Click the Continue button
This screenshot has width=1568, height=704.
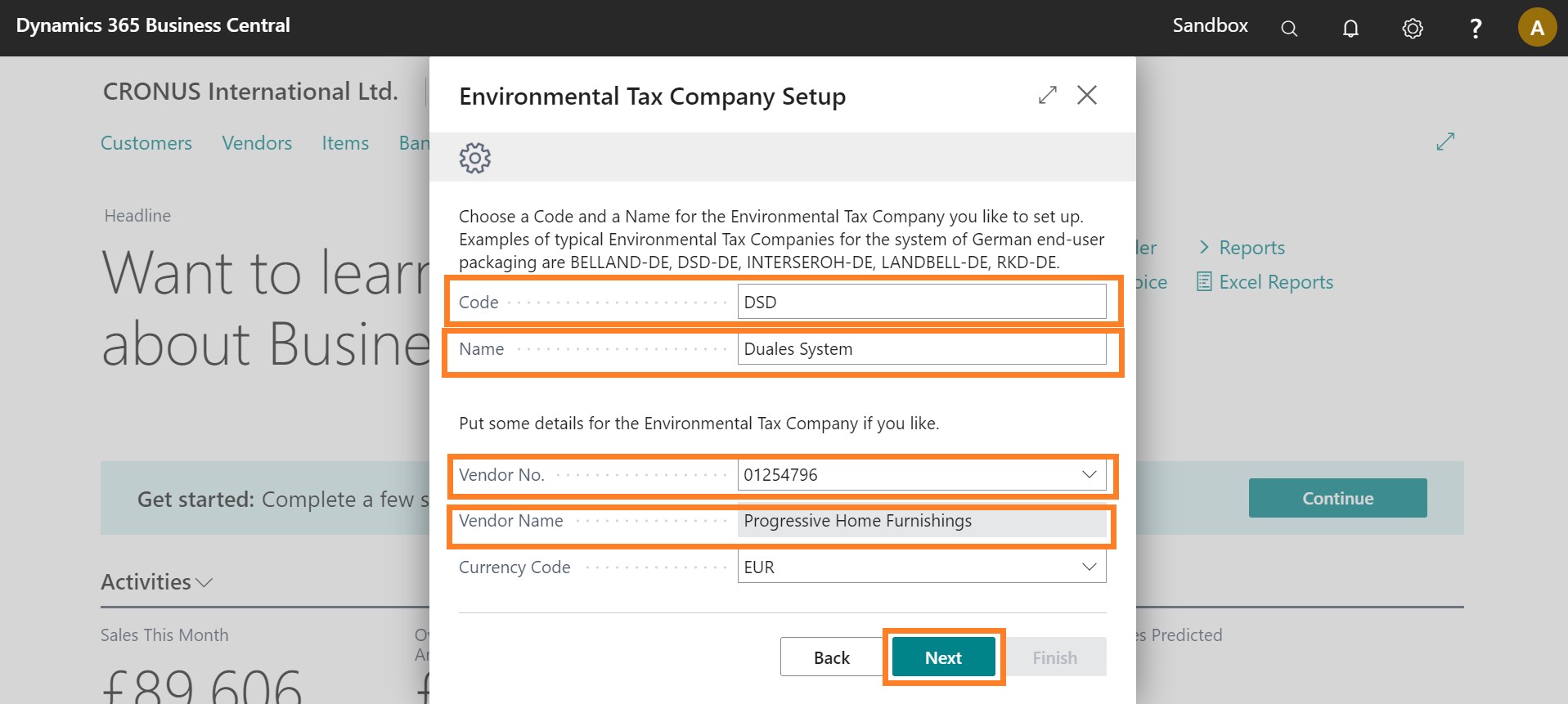[1337, 498]
